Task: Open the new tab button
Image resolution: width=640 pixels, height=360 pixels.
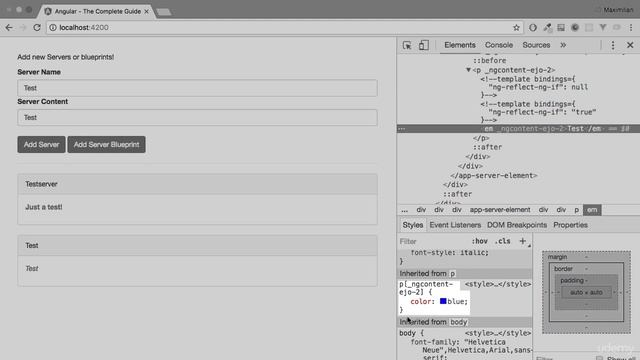Action: coord(164,12)
